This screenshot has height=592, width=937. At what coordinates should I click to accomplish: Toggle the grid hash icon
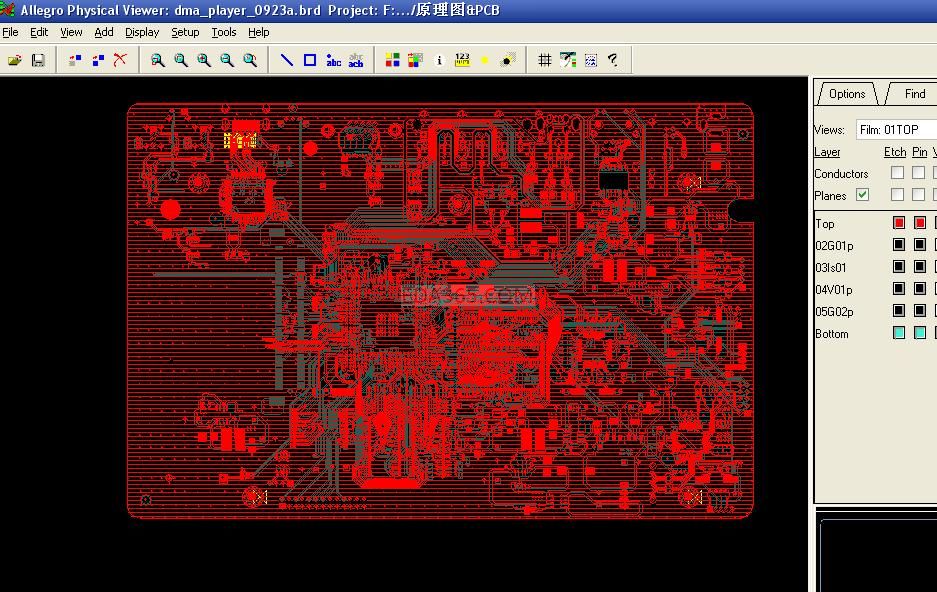pos(544,60)
